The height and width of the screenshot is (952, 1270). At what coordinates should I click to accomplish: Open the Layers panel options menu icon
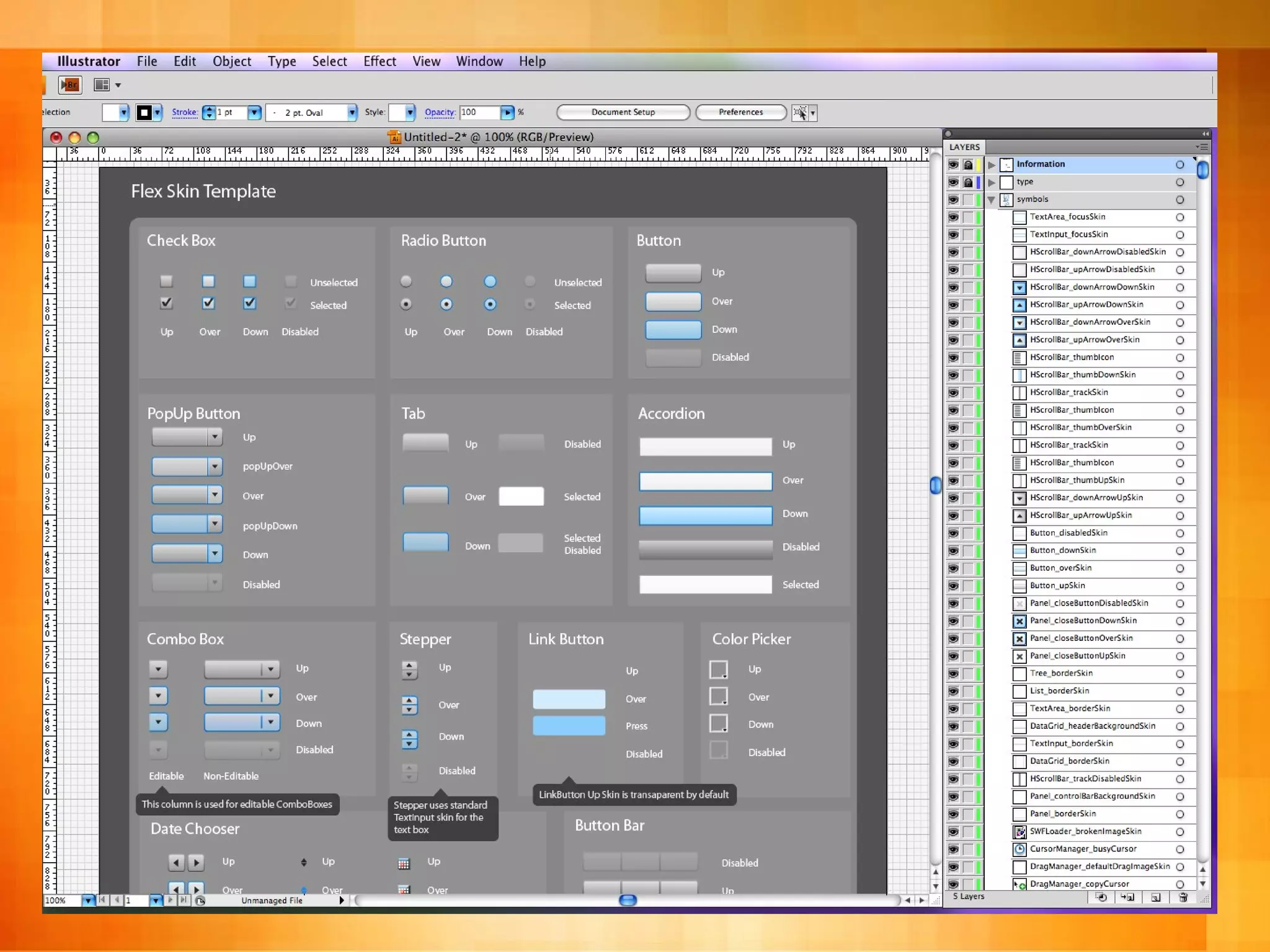point(1202,147)
